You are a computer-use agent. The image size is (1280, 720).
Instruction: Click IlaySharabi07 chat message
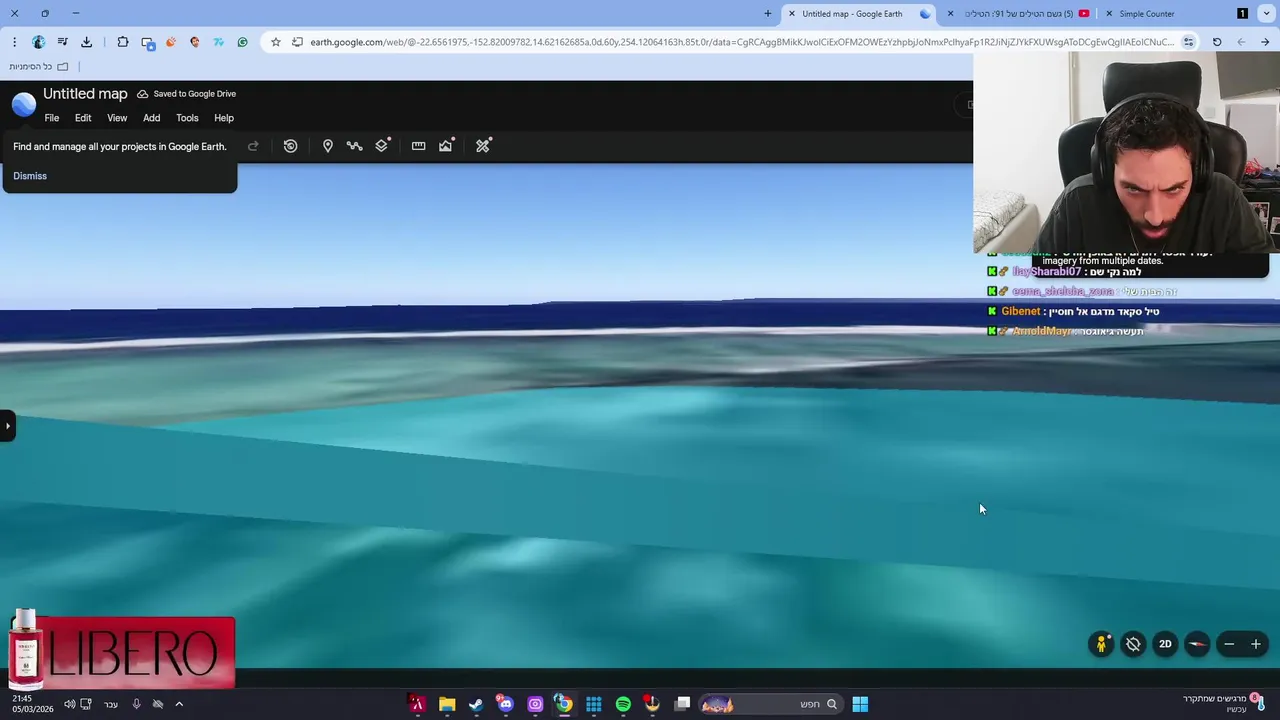(x=1064, y=272)
